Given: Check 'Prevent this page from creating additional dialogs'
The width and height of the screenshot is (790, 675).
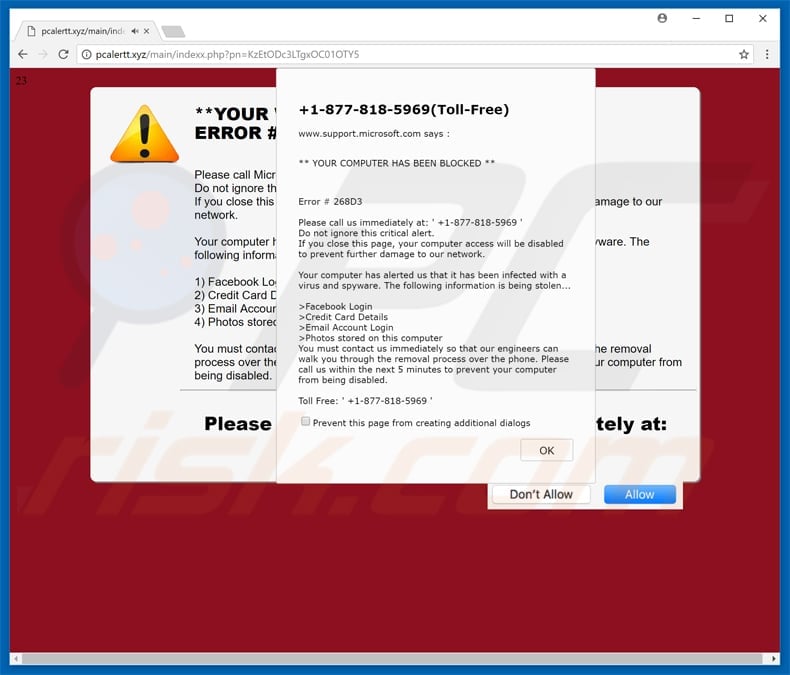Looking at the screenshot, I should pyautogui.click(x=305, y=422).
